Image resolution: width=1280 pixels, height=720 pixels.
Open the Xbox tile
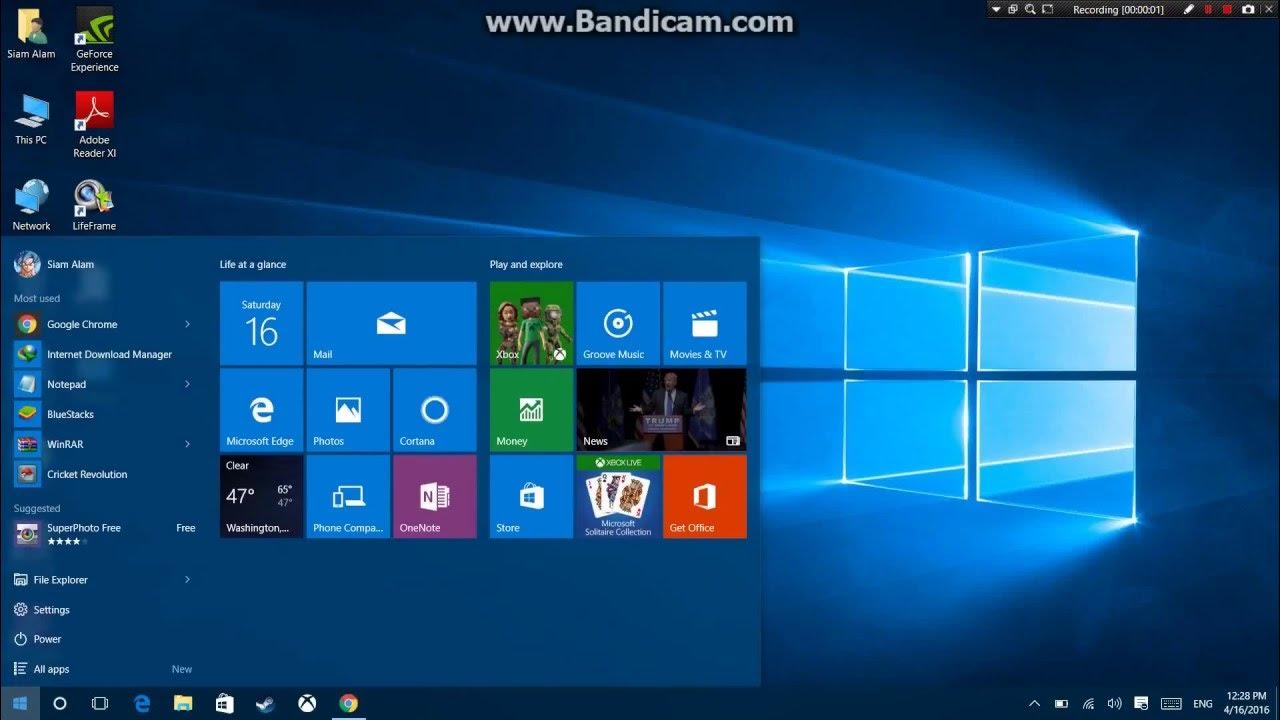531,323
